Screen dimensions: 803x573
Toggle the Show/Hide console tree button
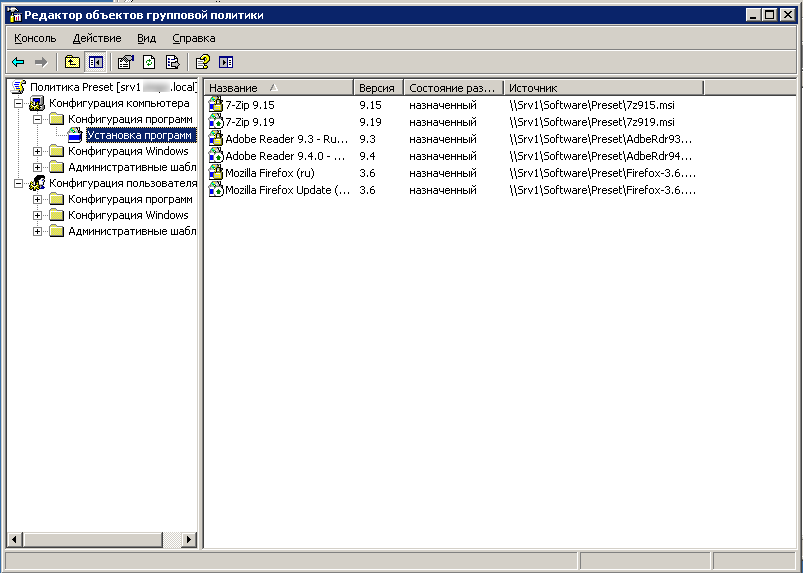pos(95,62)
